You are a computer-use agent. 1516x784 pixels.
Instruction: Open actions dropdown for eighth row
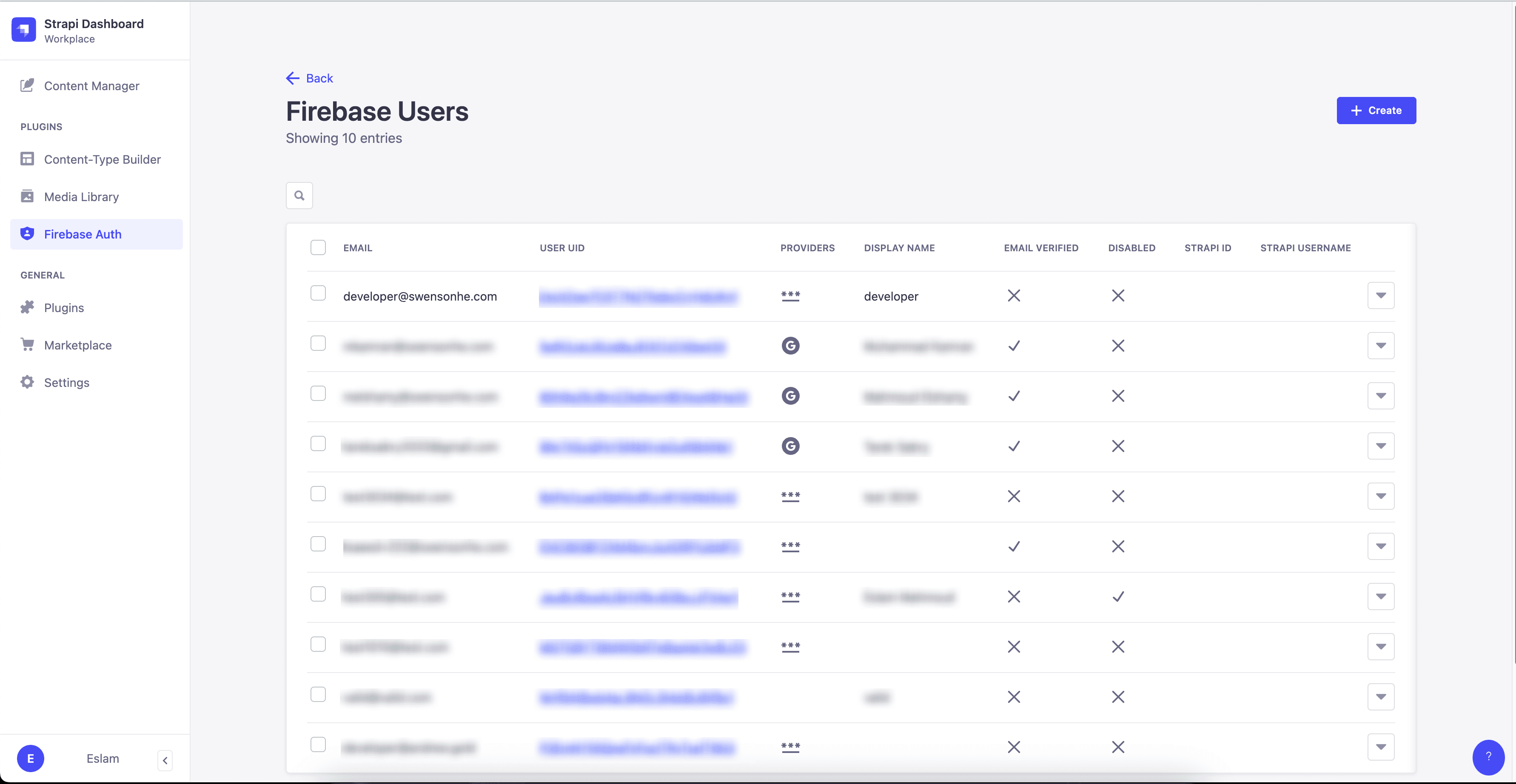(x=1381, y=646)
